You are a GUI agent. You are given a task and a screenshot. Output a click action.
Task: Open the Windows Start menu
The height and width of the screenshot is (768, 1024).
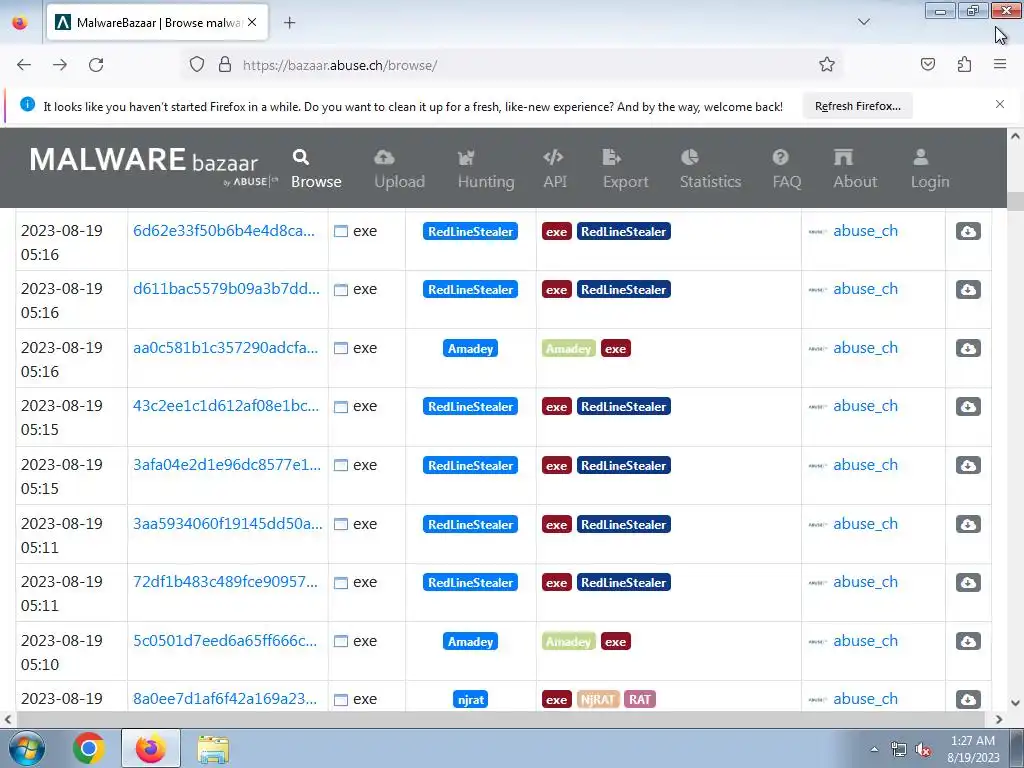27,748
